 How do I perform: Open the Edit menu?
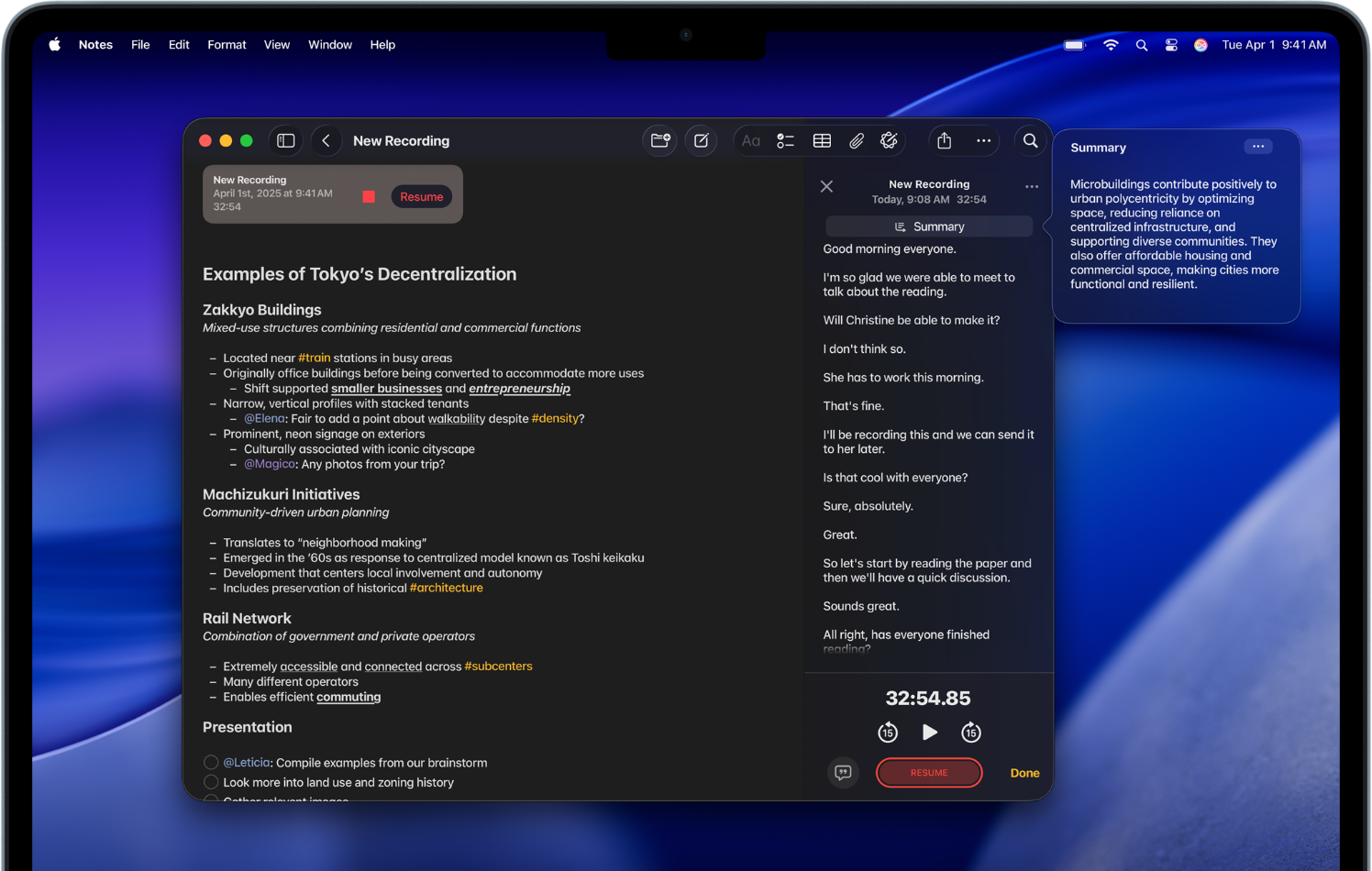(179, 45)
